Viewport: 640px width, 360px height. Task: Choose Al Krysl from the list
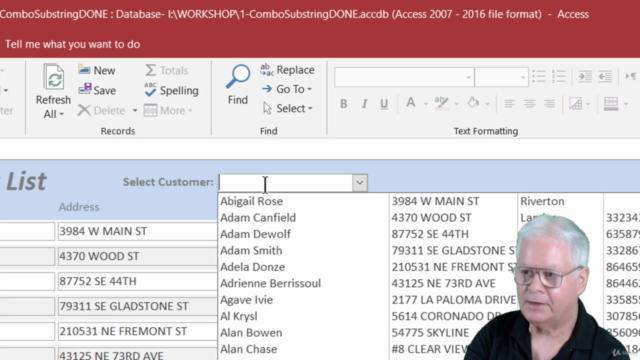coord(239,316)
